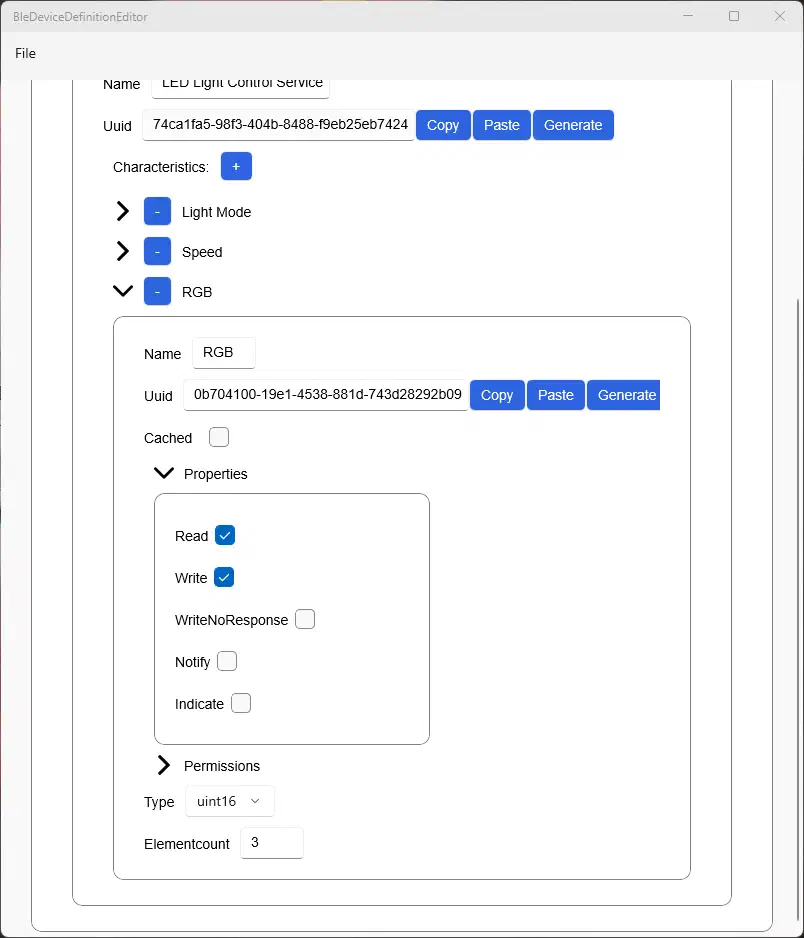Screen dimensions: 804x938
Task: Enable the Indicate property
Action: coord(241,703)
